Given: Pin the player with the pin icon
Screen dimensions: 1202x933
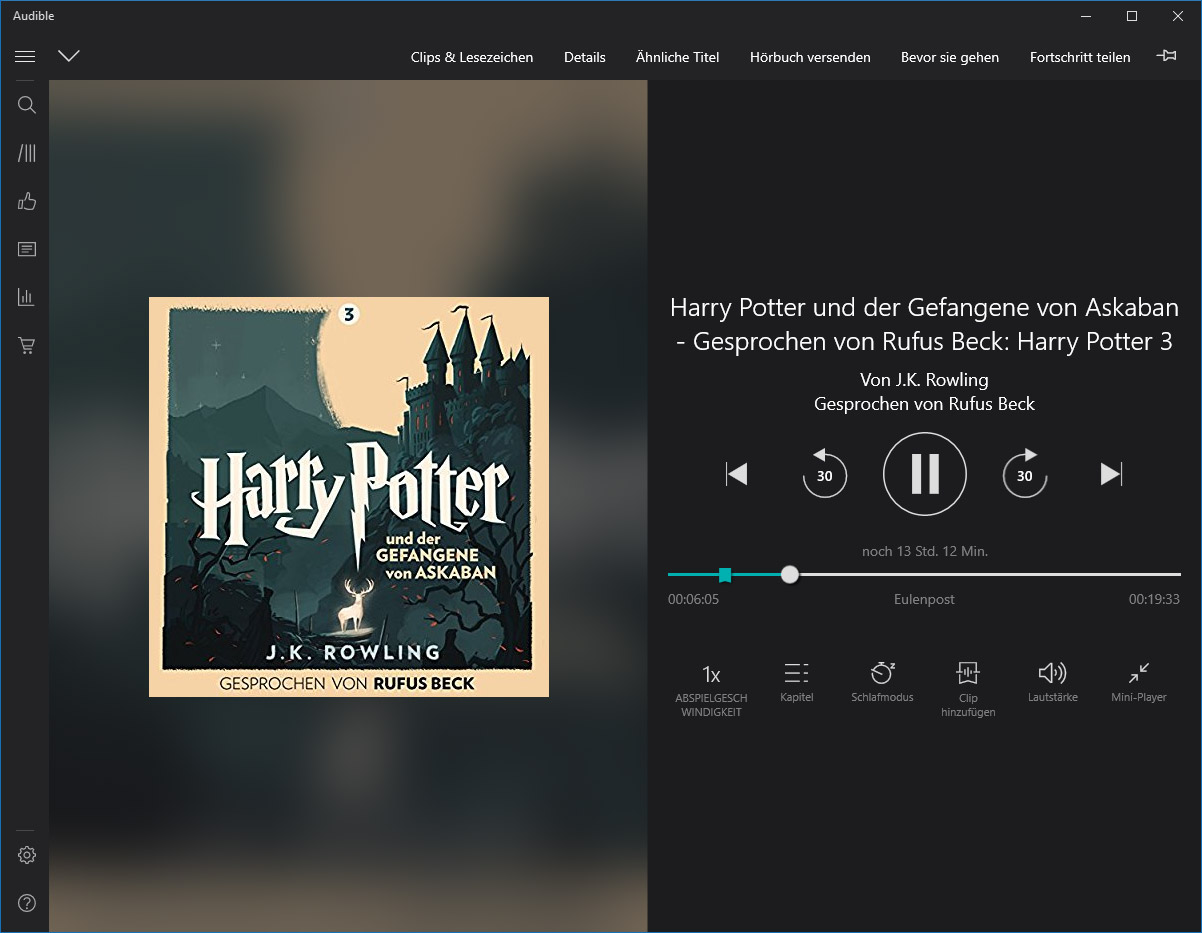Looking at the screenshot, I should click(x=1166, y=56).
